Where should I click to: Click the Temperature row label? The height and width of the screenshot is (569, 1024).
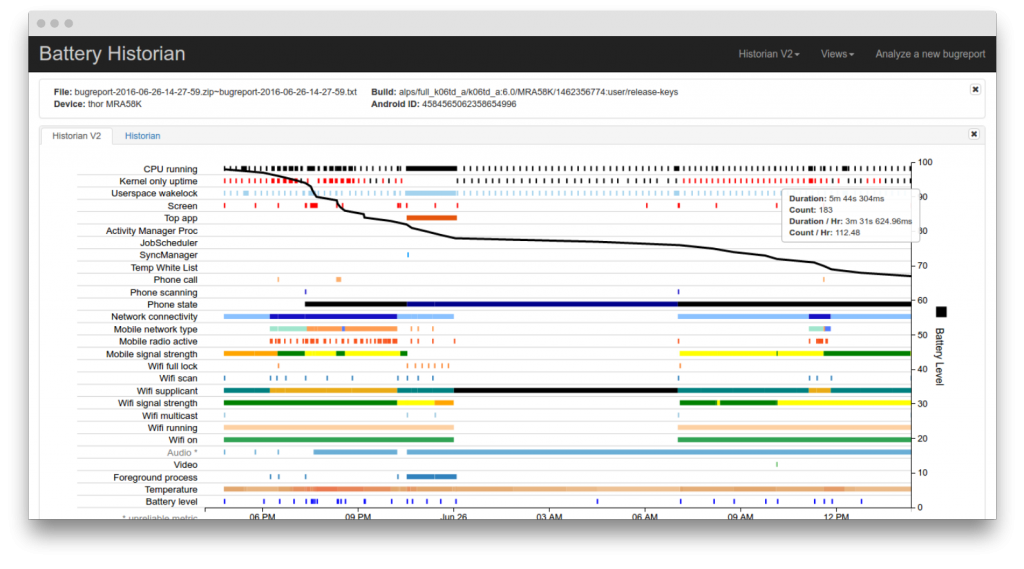tap(170, 489)
